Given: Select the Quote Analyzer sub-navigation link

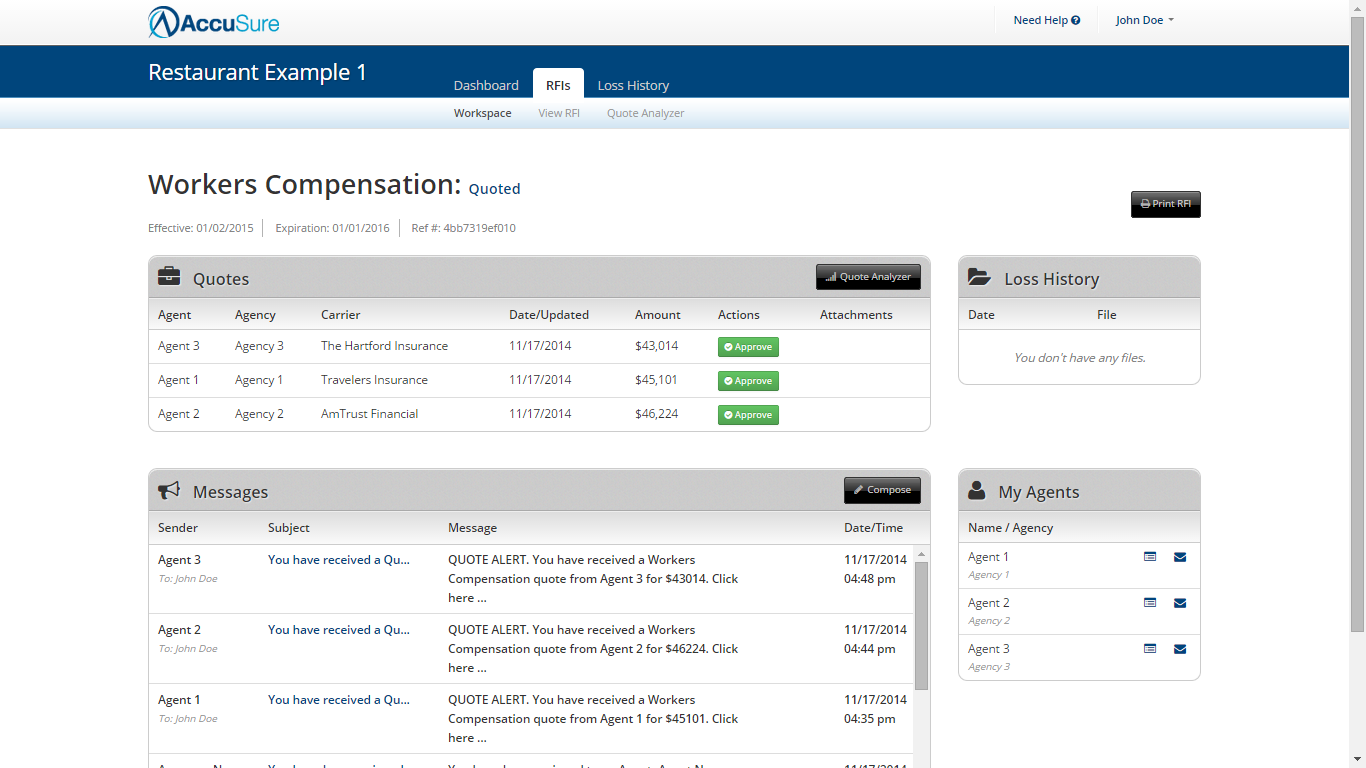Looking at the screenshot, I should tap(645, 113).
